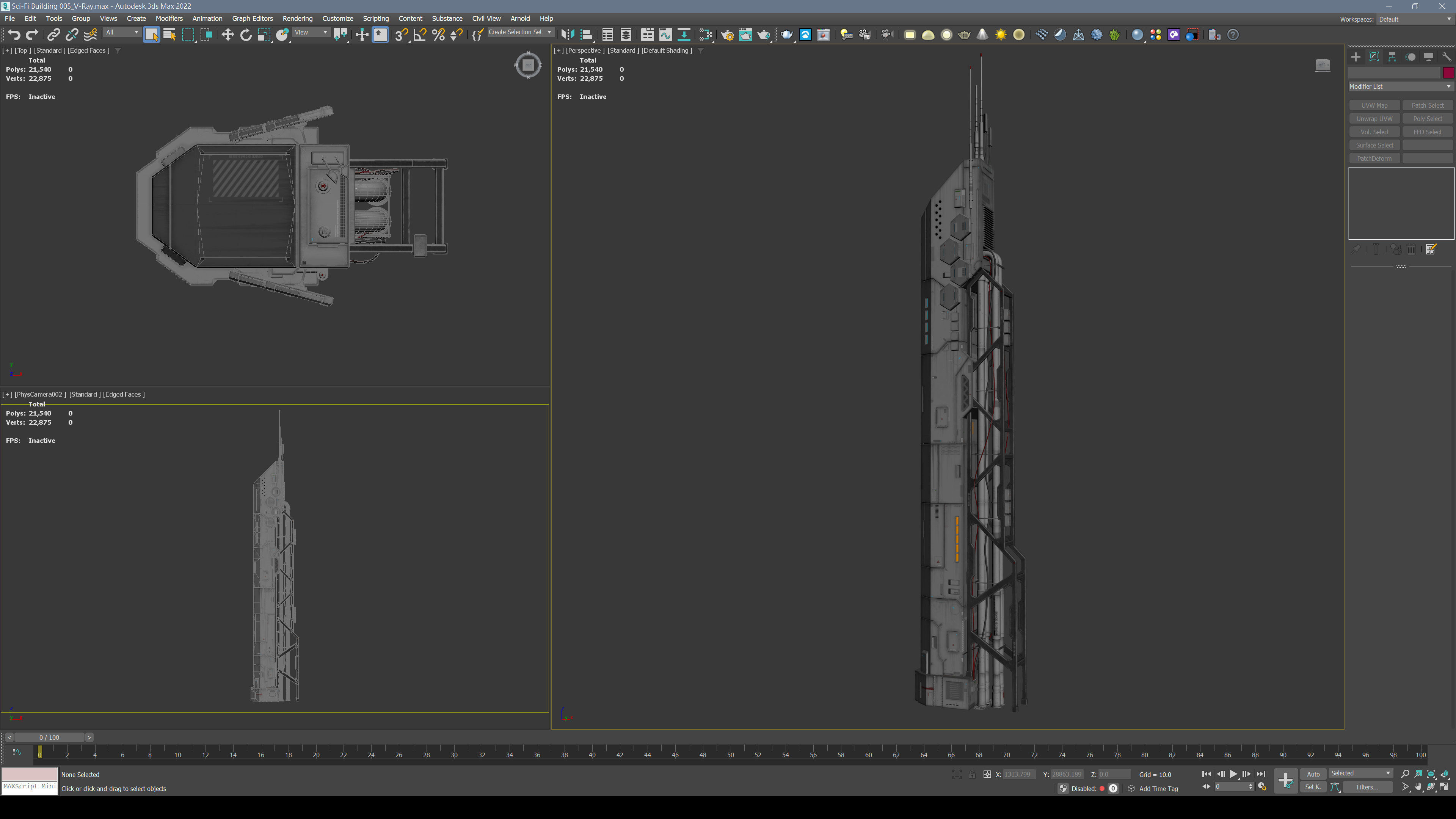Click the Maximize Viewport Toggle
The width and height of the screenshot is (1456, 819).
pyautogui.click(x=1444, y=787)
